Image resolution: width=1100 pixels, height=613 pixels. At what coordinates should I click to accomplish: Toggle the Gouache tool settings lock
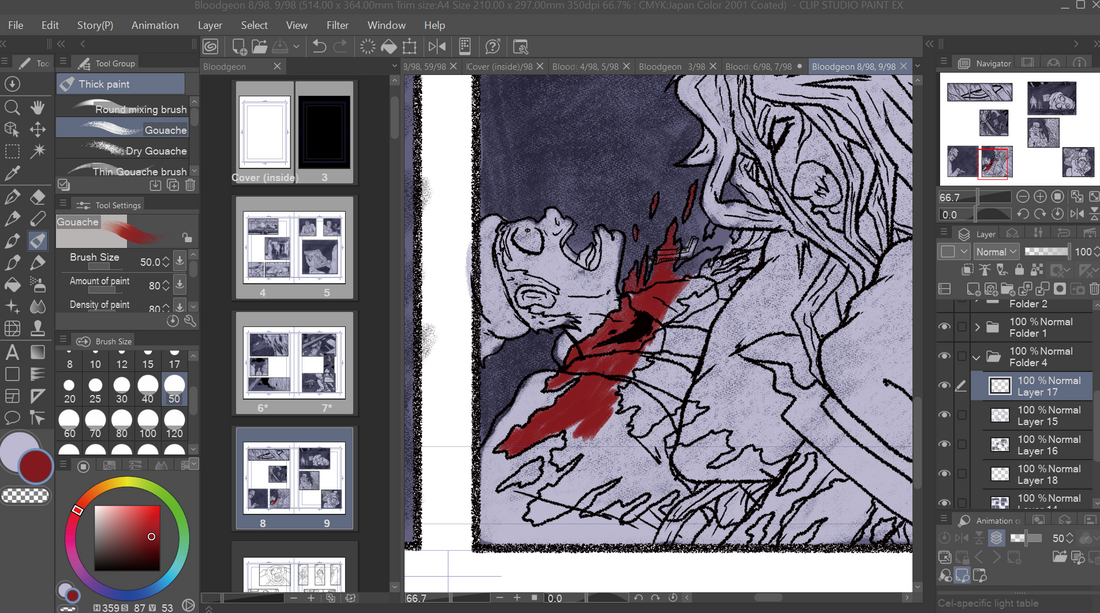187,238
